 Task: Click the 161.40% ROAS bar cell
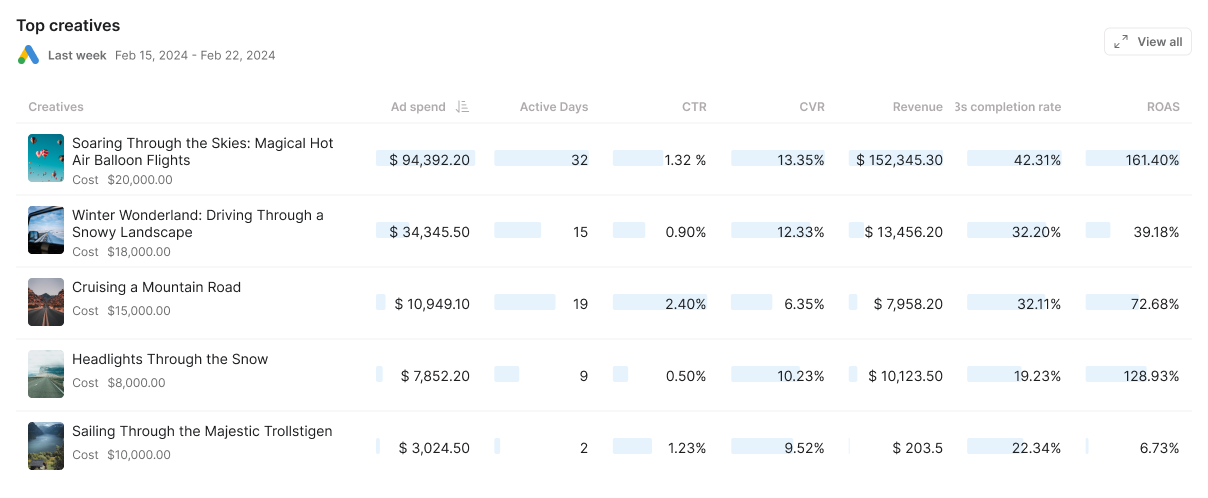[x=1133, y=159]
